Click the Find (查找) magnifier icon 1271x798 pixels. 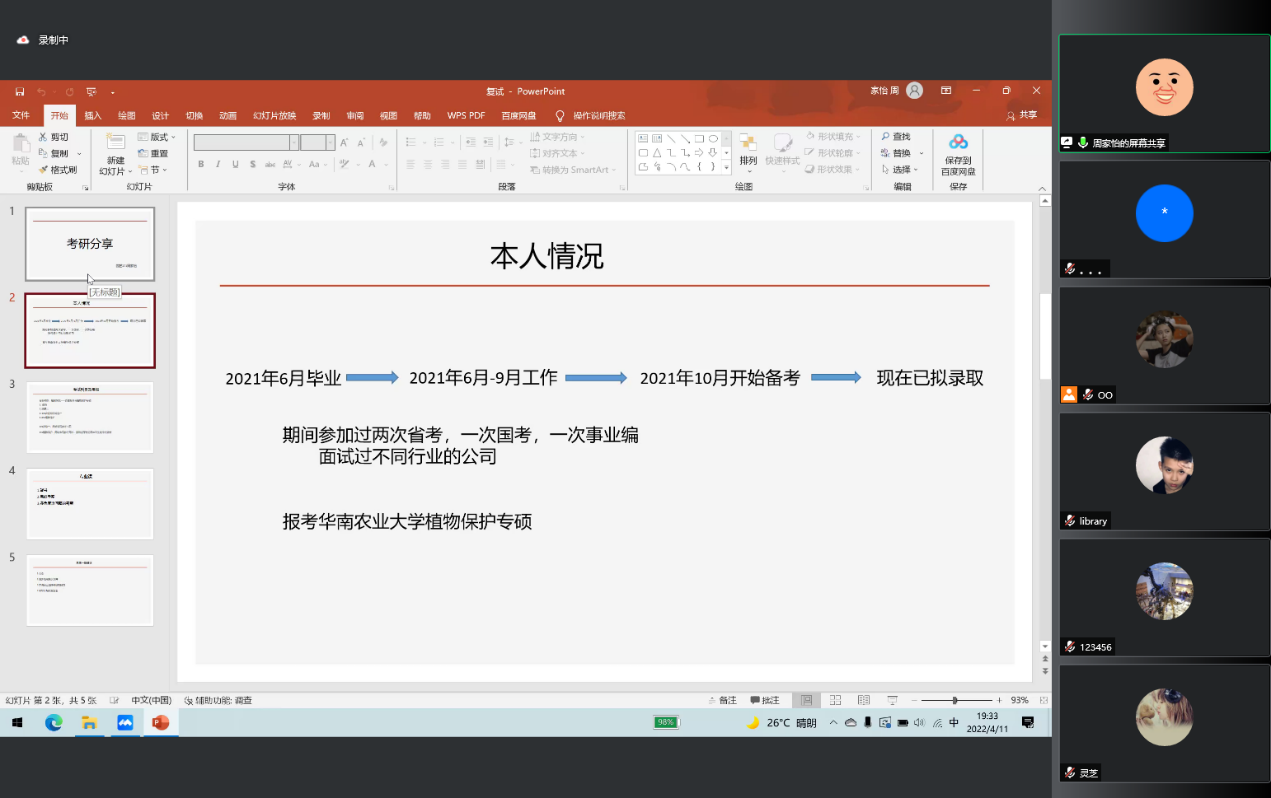[x=886, y=137]
